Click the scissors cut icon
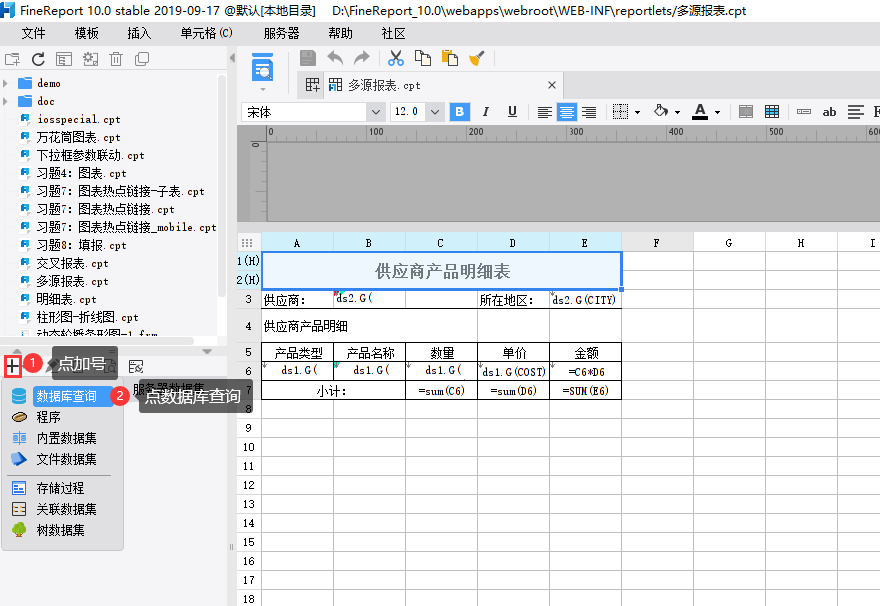Viewport: 880px width, 606px height. (x=396, y=59)
